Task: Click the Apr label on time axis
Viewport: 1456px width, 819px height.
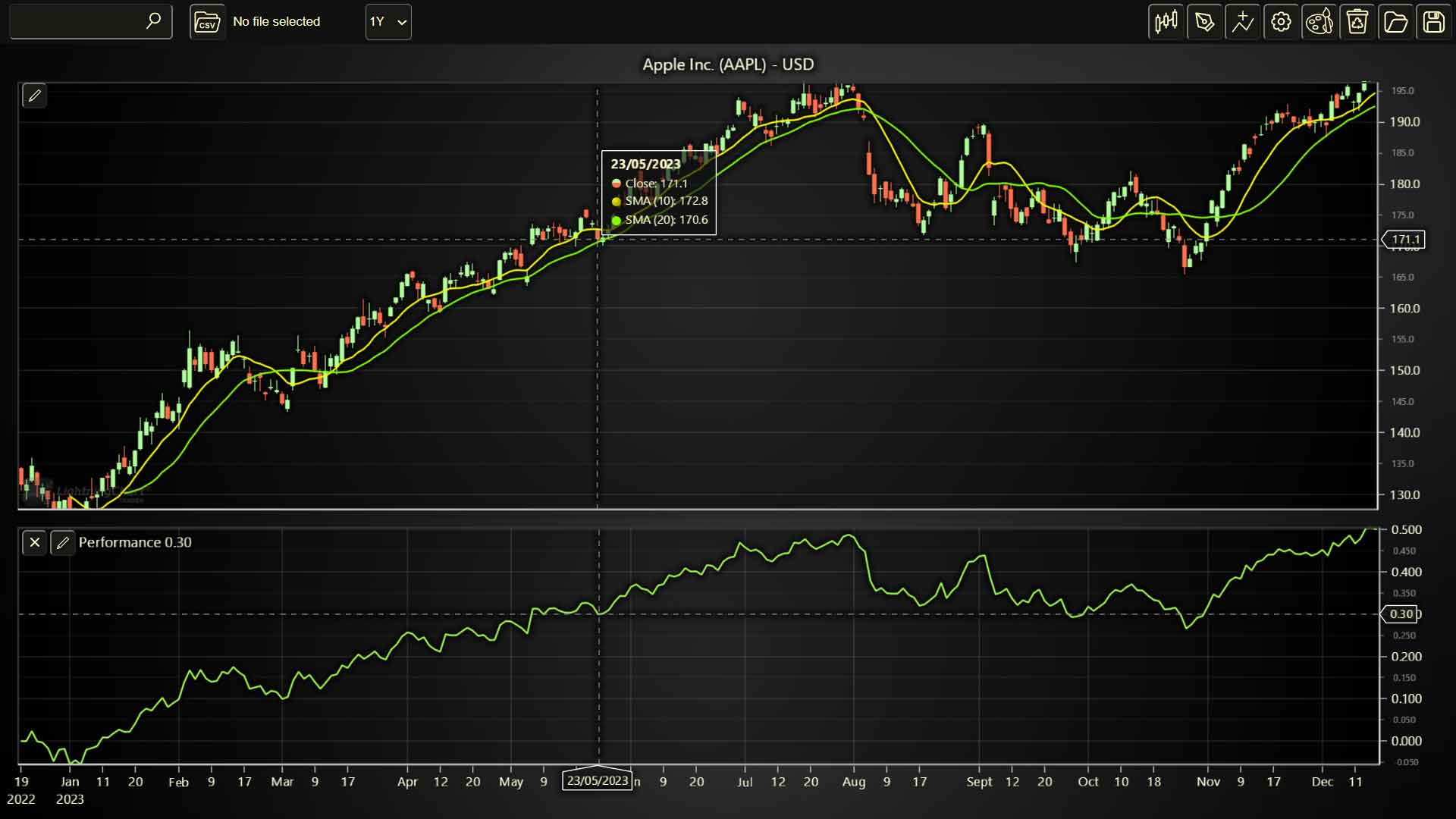Action: [x=407, y=782]
